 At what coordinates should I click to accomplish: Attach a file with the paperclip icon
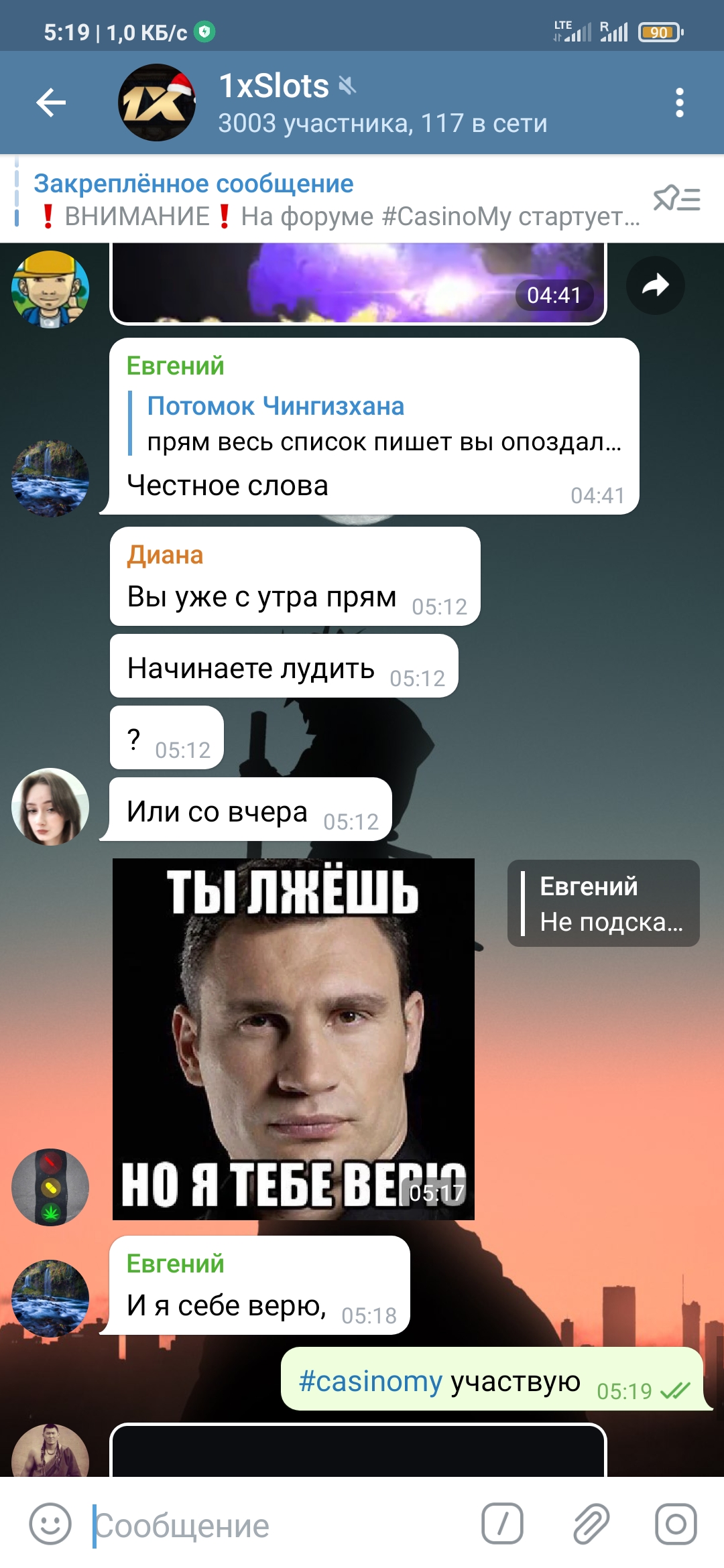591,1524
